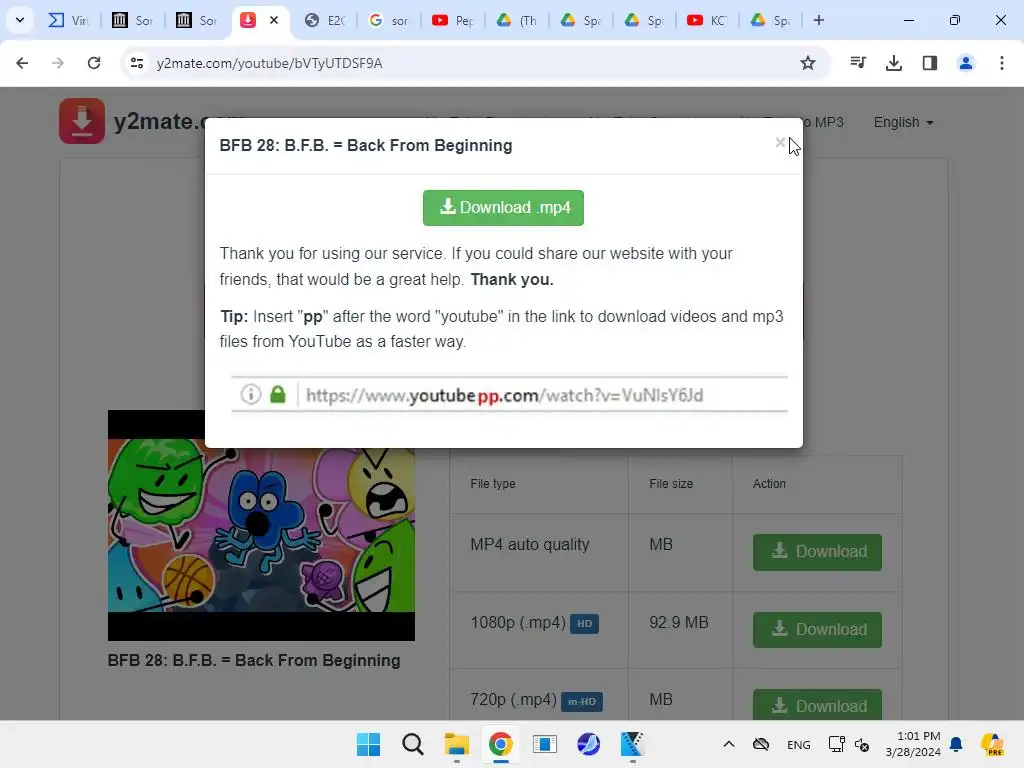The height and width of the screenshot is (768, 1024).
Task: Show hidden system tray icons
Action: [729, 744]
